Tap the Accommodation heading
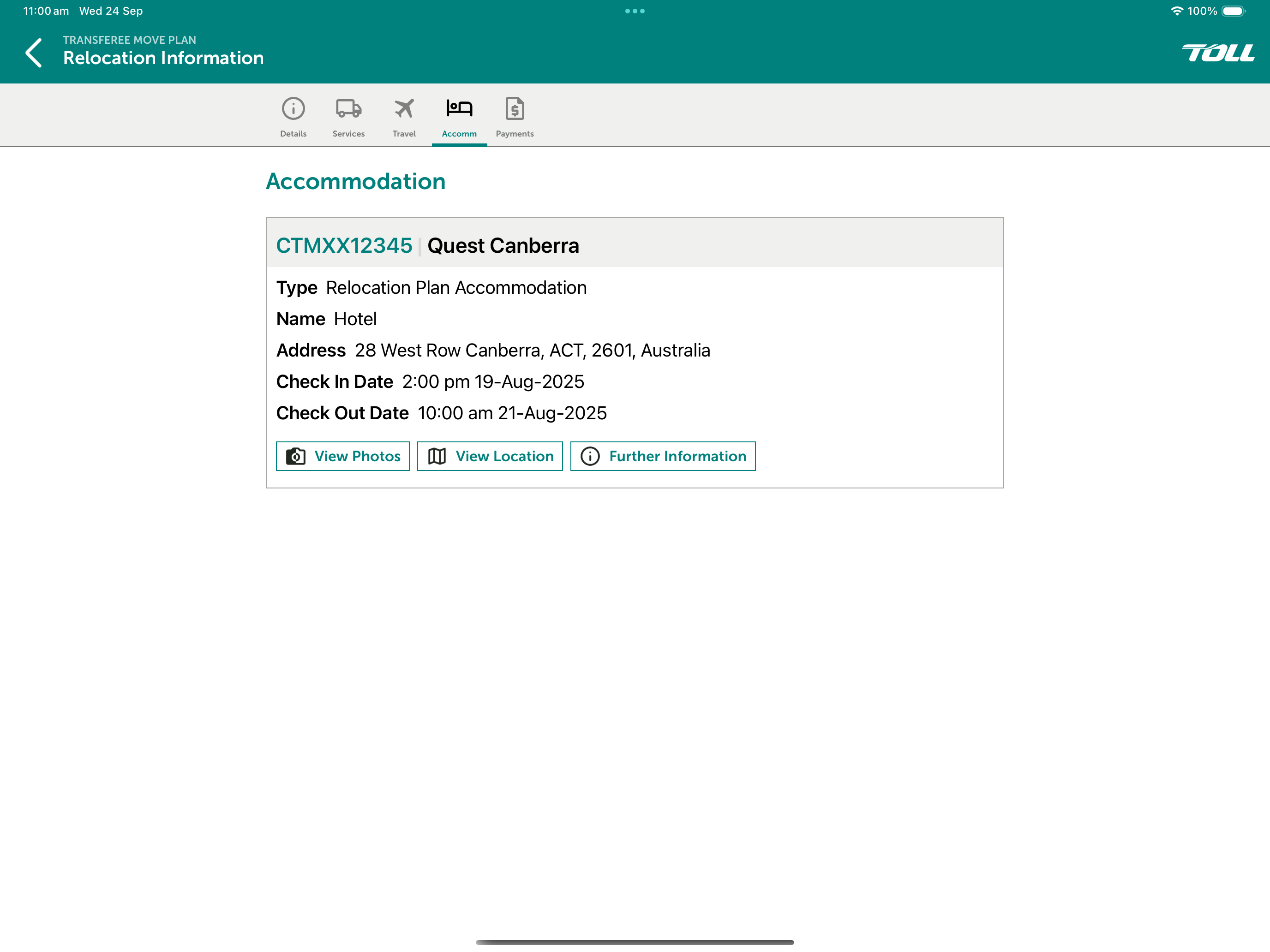 356,181
